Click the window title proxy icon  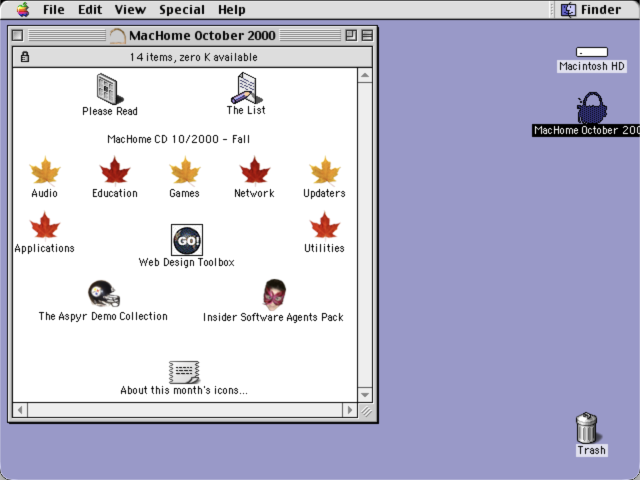(x=117, y=36)
